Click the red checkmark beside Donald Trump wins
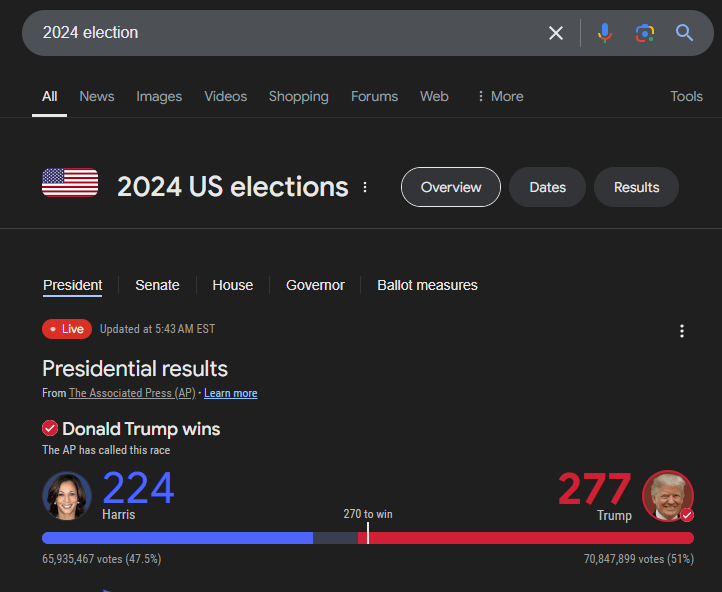Screen dimensions: 722x592 50,428
